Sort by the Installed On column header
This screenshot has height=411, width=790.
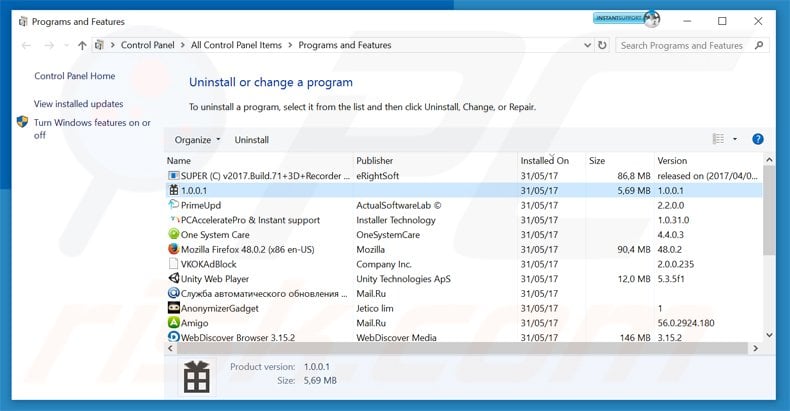click(x=552, y=161)
